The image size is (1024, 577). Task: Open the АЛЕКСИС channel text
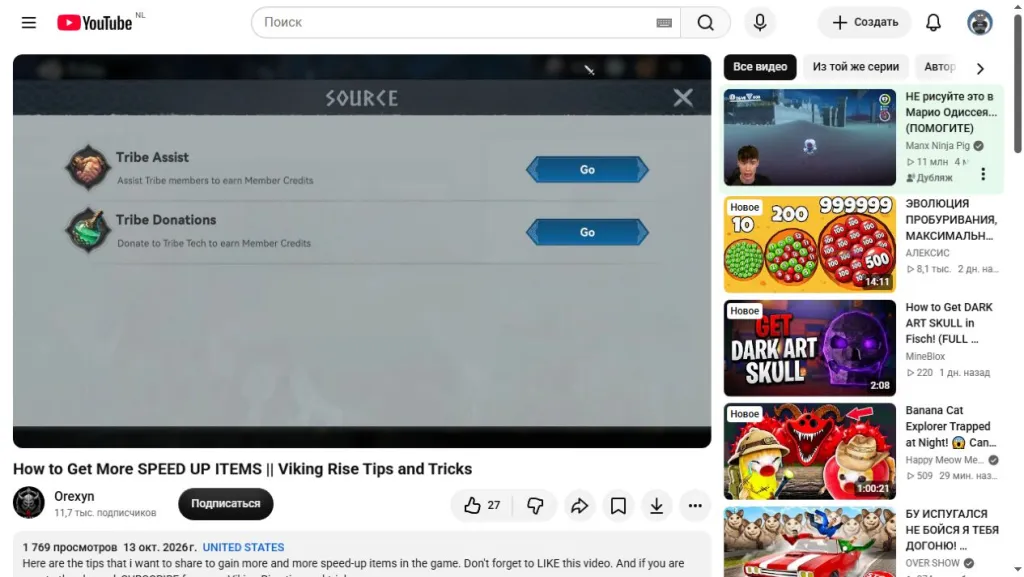click(927, 253)
